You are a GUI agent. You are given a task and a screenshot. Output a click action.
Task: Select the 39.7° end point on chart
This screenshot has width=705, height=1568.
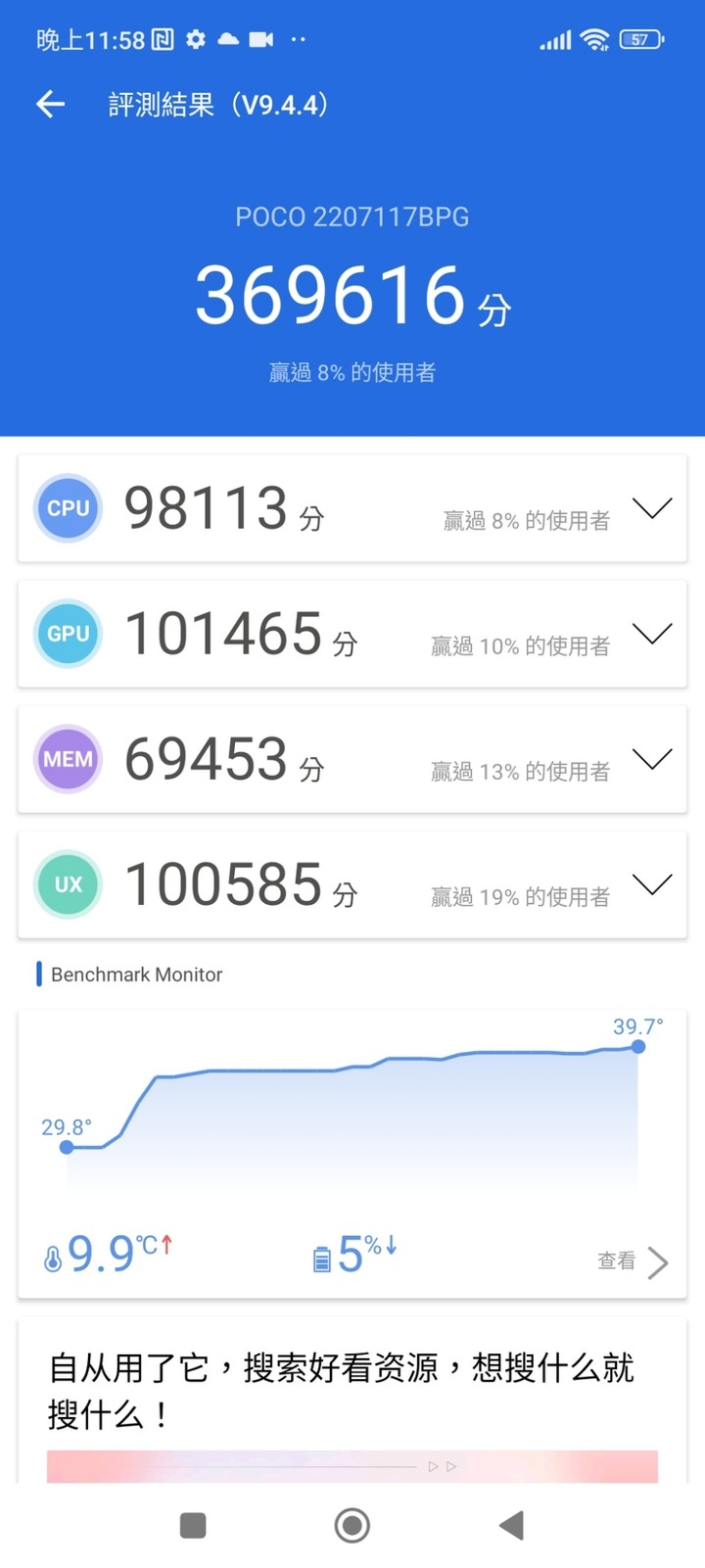click(638, 1046)
